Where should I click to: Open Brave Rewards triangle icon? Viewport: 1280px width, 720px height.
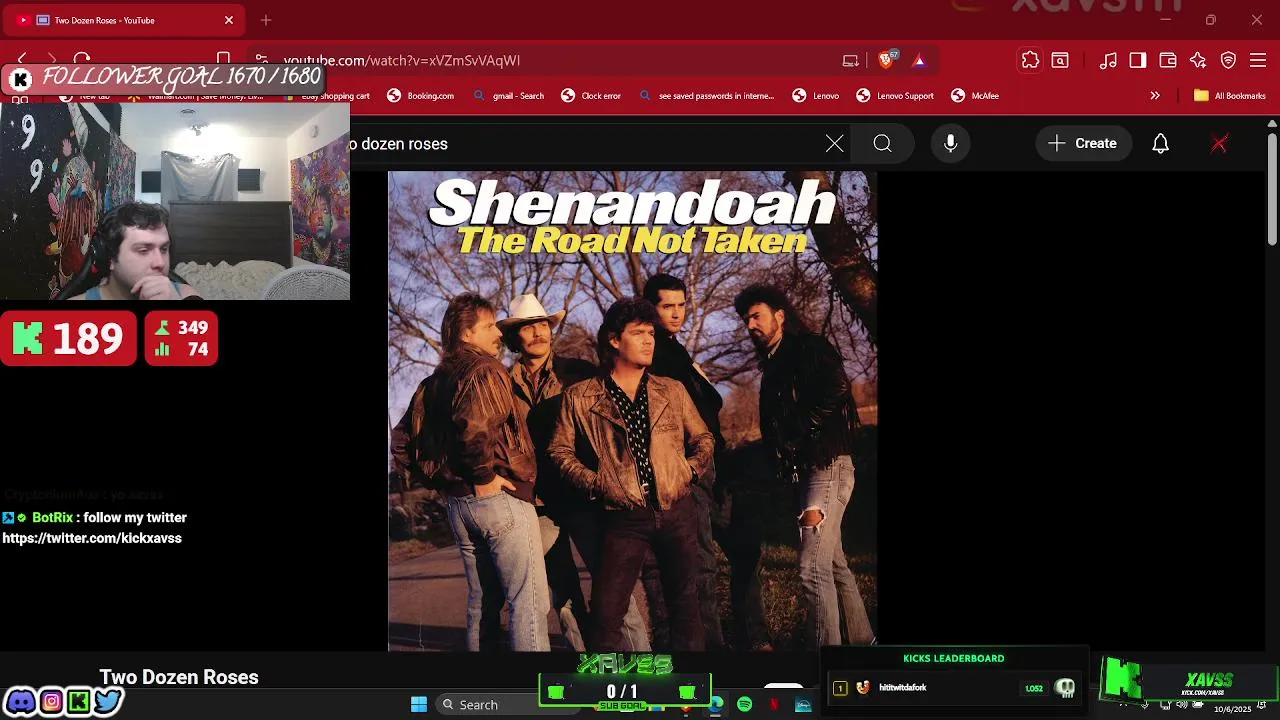pos(919,61)
